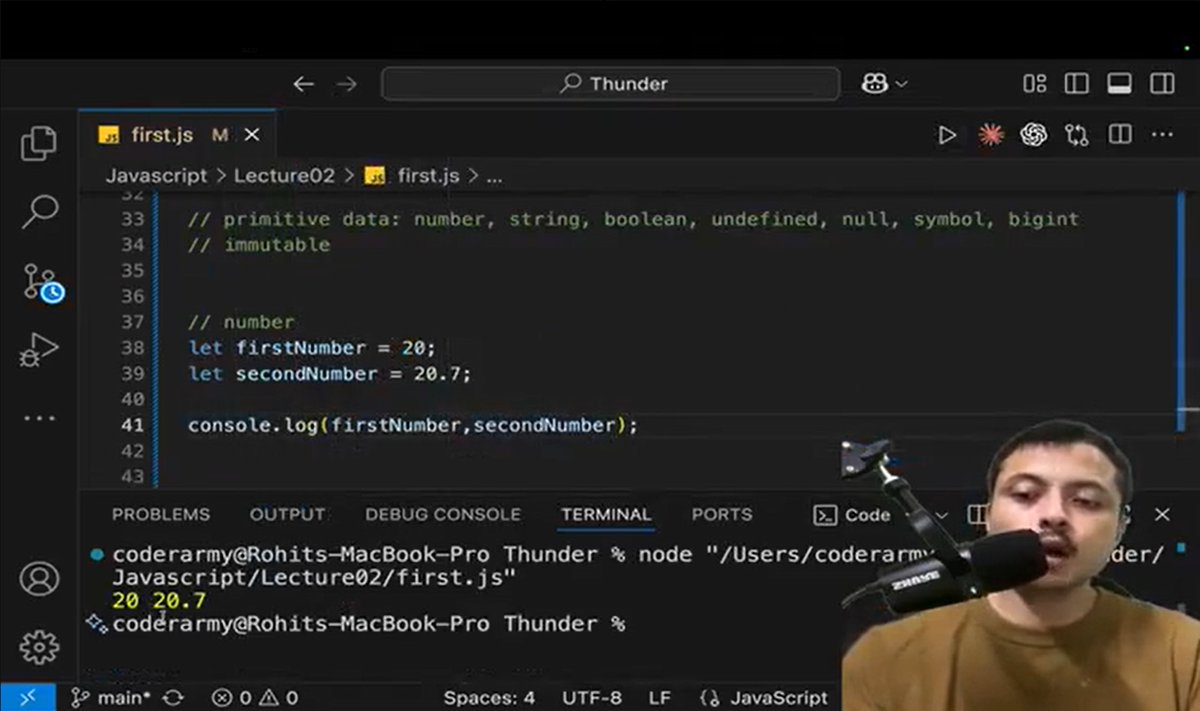Open the Explorer view in activity bar
The height and width of the screenshot is (711, 1200).
point(39,143)
